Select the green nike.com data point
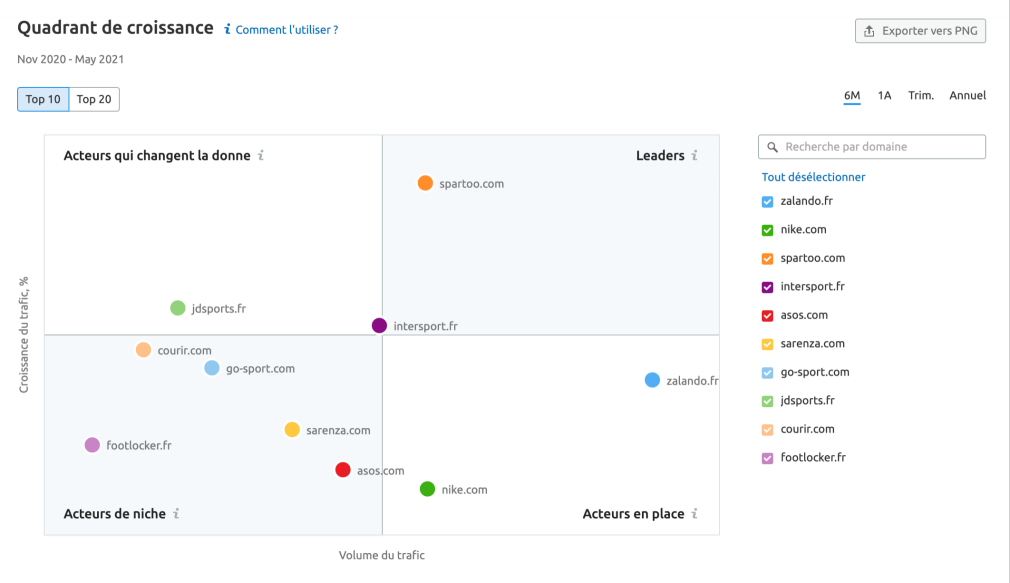Viewport: 1010px width, 583px height. [x=428, y=489]
